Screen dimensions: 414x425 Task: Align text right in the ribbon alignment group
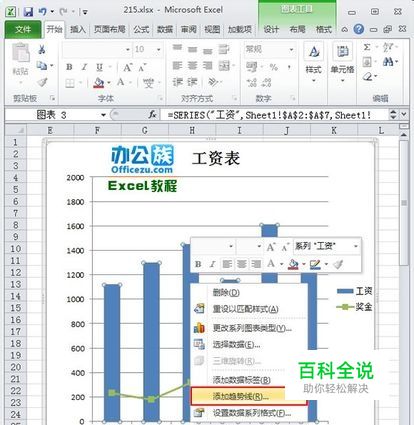pyautogui.click(x=207, y=66)
